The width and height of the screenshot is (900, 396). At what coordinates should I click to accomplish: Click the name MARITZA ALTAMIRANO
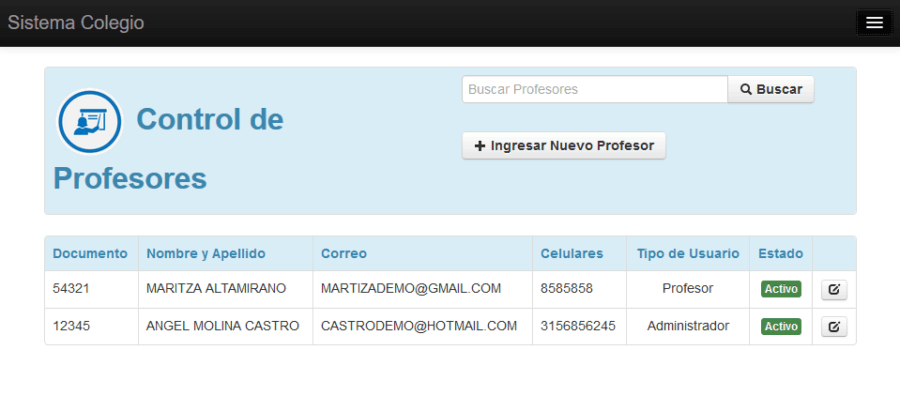pos(216,289)
